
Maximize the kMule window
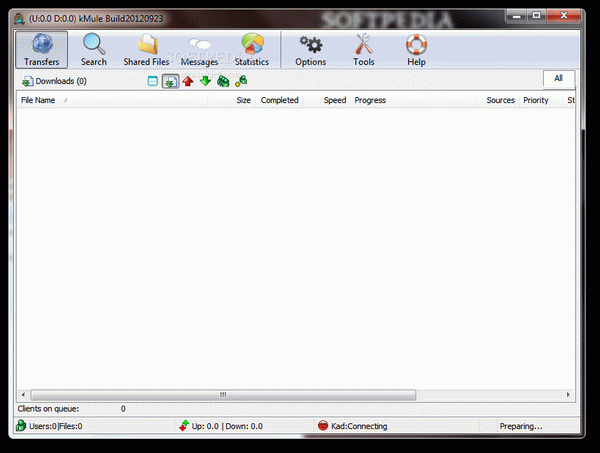point(536,15)
